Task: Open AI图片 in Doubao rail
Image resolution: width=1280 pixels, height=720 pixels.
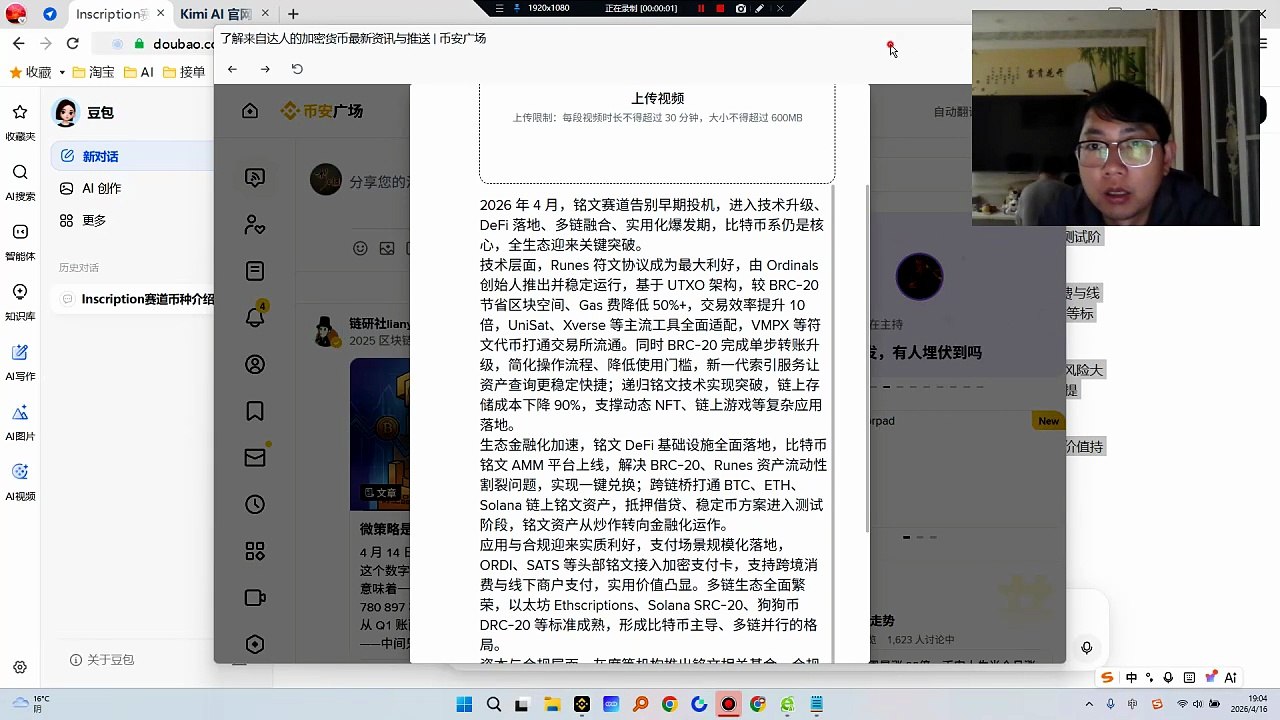Action: pyautogui.click(x=20, y=422)
